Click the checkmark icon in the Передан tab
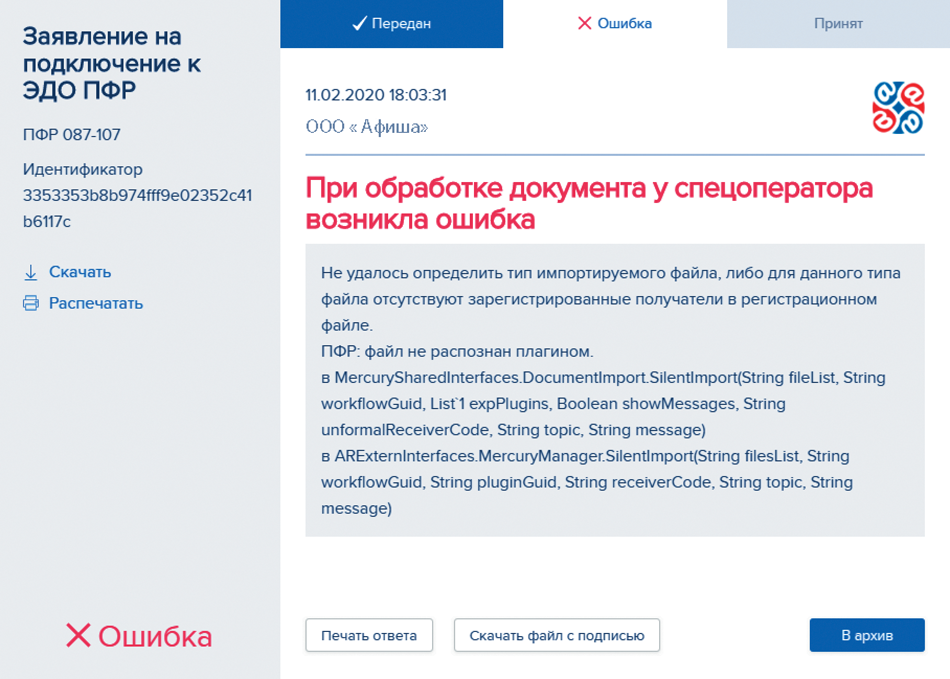This screenshot has height=679, width=950. point(360,24)
